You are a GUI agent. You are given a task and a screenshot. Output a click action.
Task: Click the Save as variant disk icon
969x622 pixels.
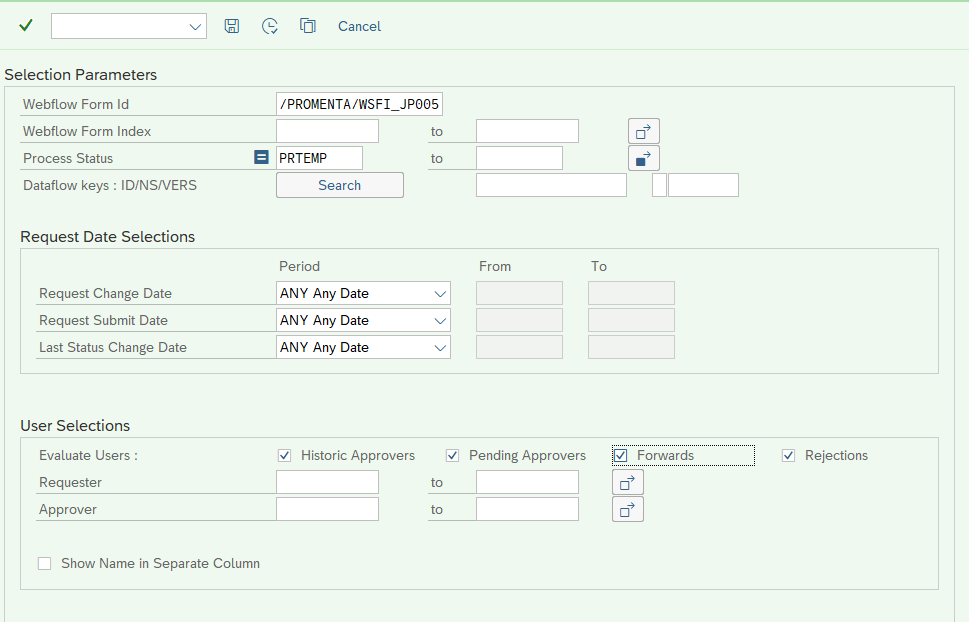coord(232,26)
